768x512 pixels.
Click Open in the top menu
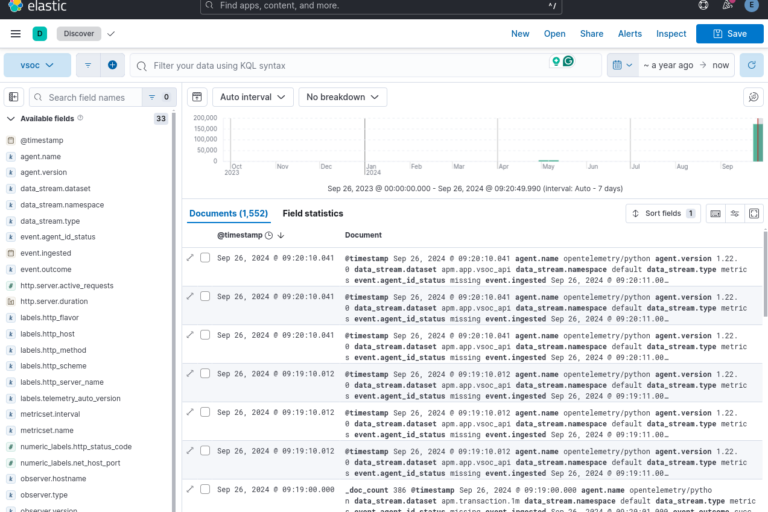[x=554, y=34]
